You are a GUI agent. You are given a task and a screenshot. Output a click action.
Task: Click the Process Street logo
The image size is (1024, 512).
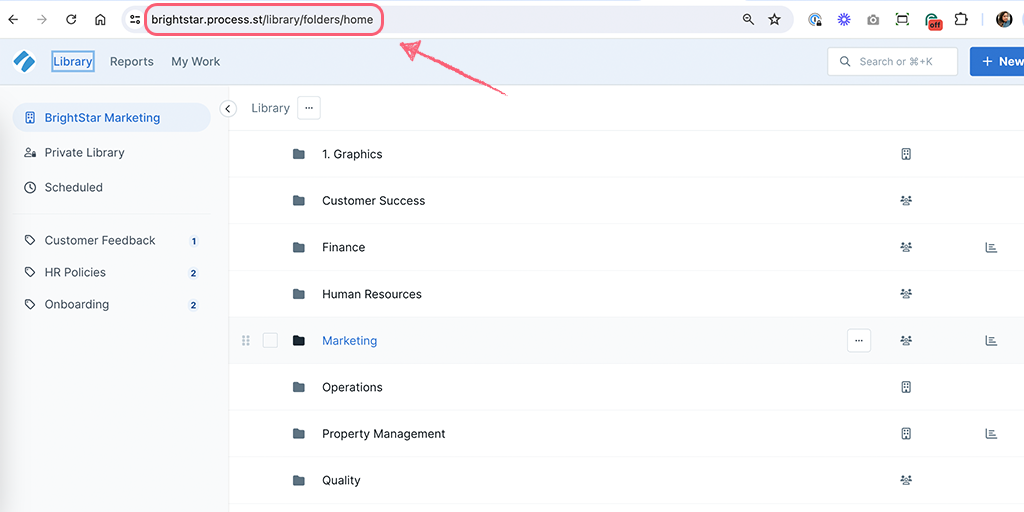pyautogui.click(x=24, y=61)
